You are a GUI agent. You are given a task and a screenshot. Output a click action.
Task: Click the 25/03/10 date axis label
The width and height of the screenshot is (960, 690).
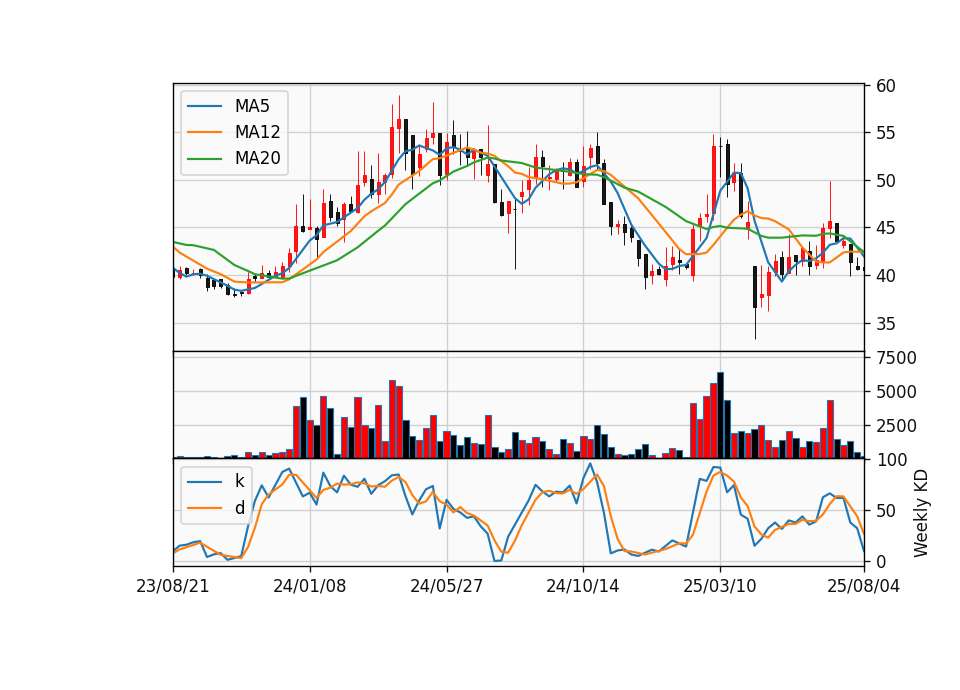click(719, 587)
